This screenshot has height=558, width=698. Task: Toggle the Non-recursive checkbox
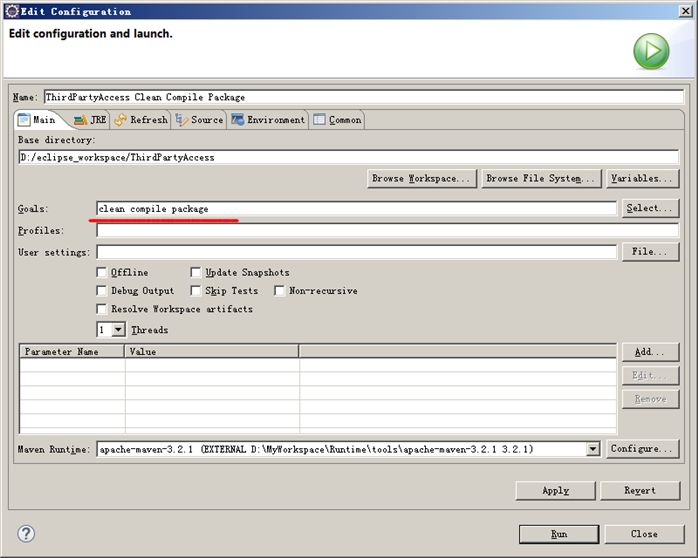click(x=280, y=291)
